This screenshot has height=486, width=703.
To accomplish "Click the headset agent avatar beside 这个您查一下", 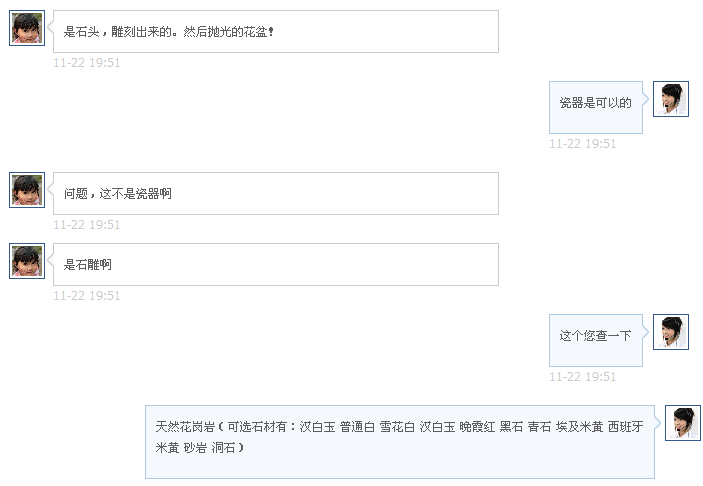I will 670,332.
